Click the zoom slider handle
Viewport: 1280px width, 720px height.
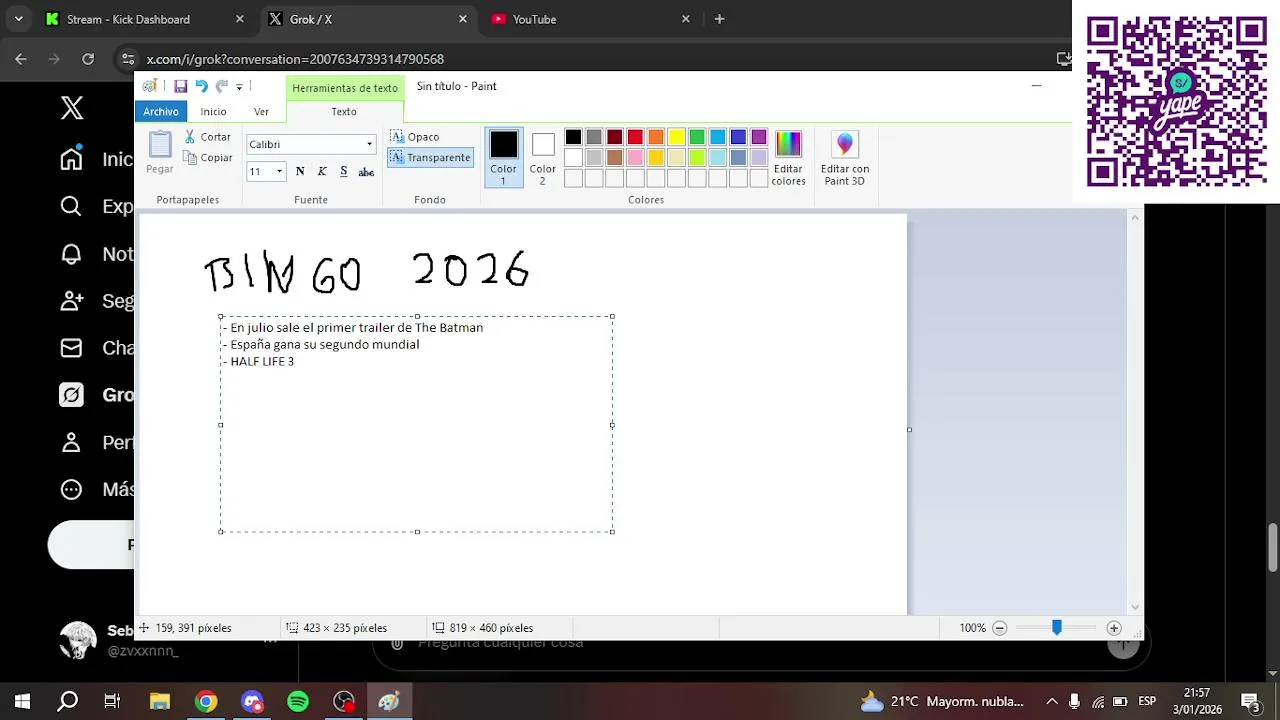pos(1056,627)
